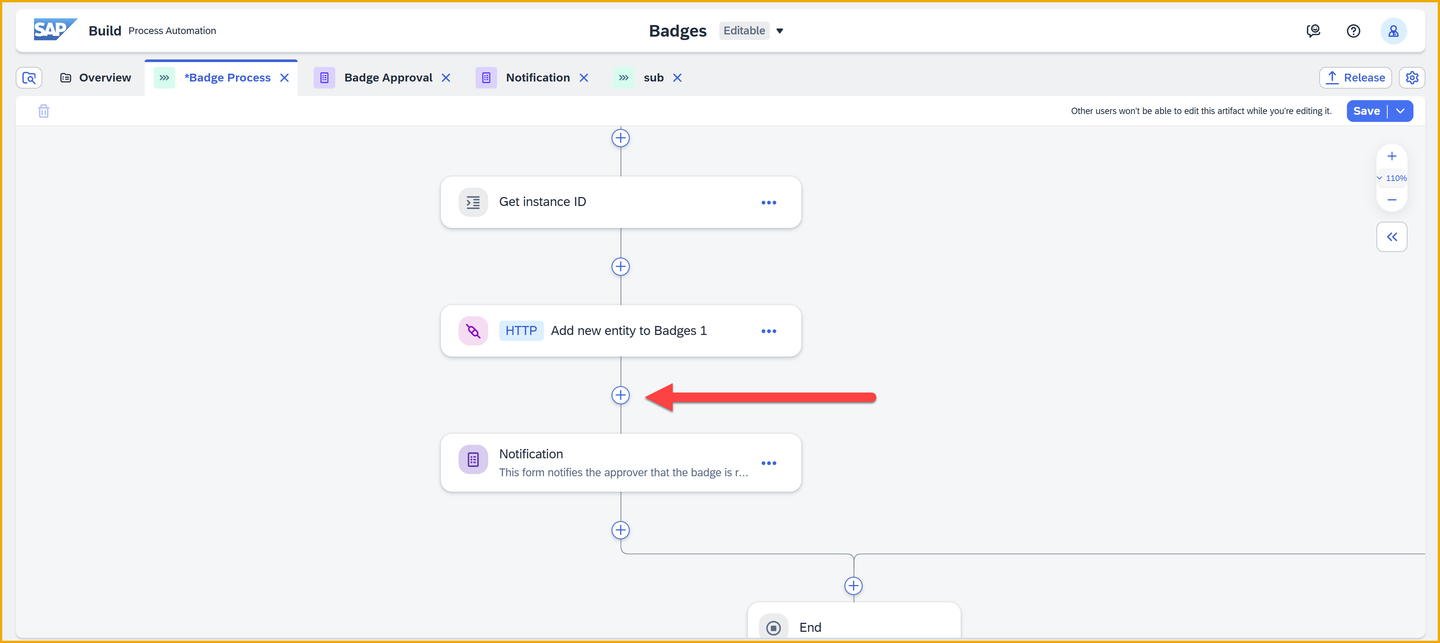This screenshot has width=1440, height=643.
Task: Zoom in the canvas with plus icon
Action: (x=1392, y=156)
